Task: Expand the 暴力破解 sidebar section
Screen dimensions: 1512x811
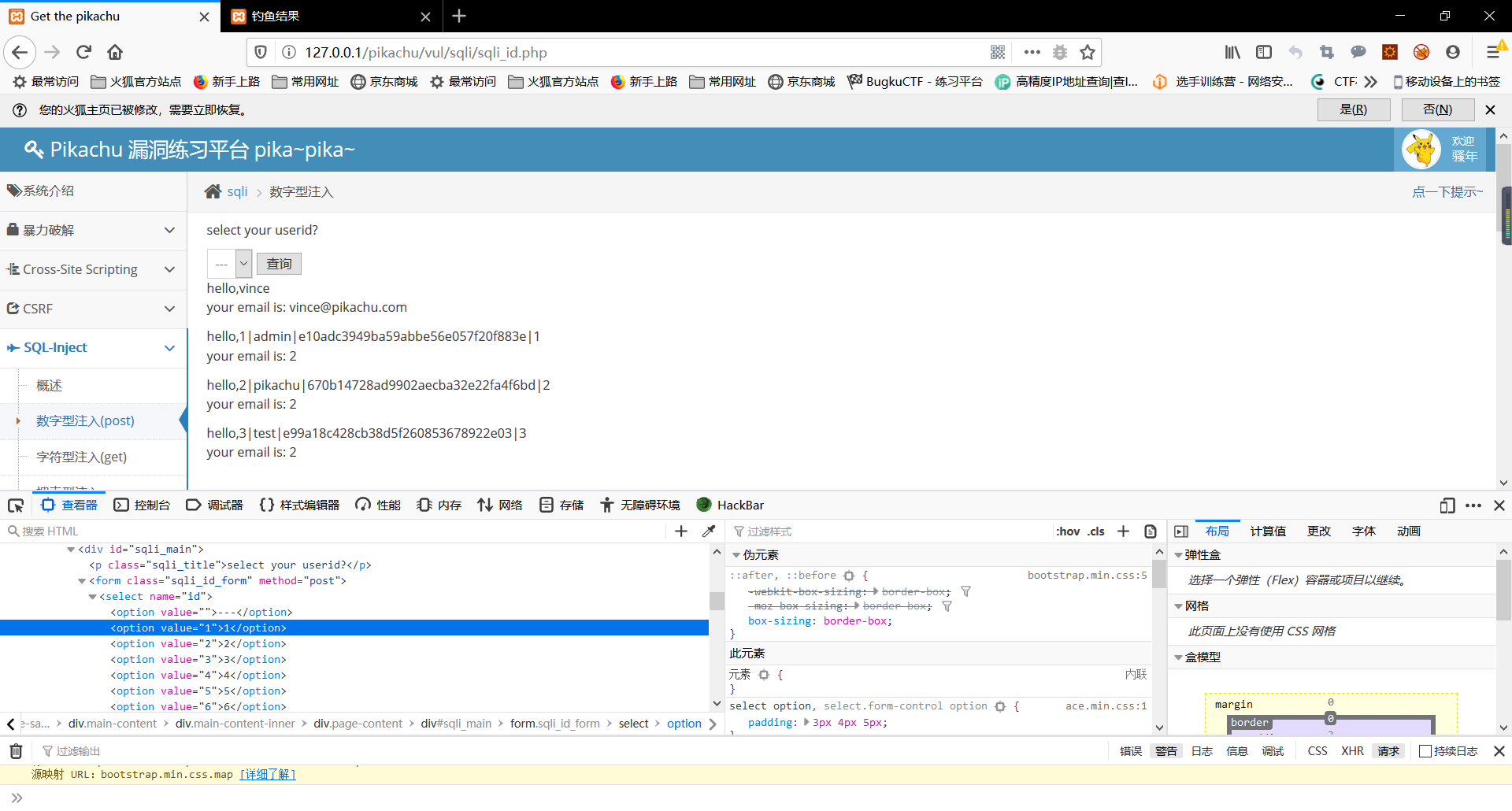Action: point(93,230)
